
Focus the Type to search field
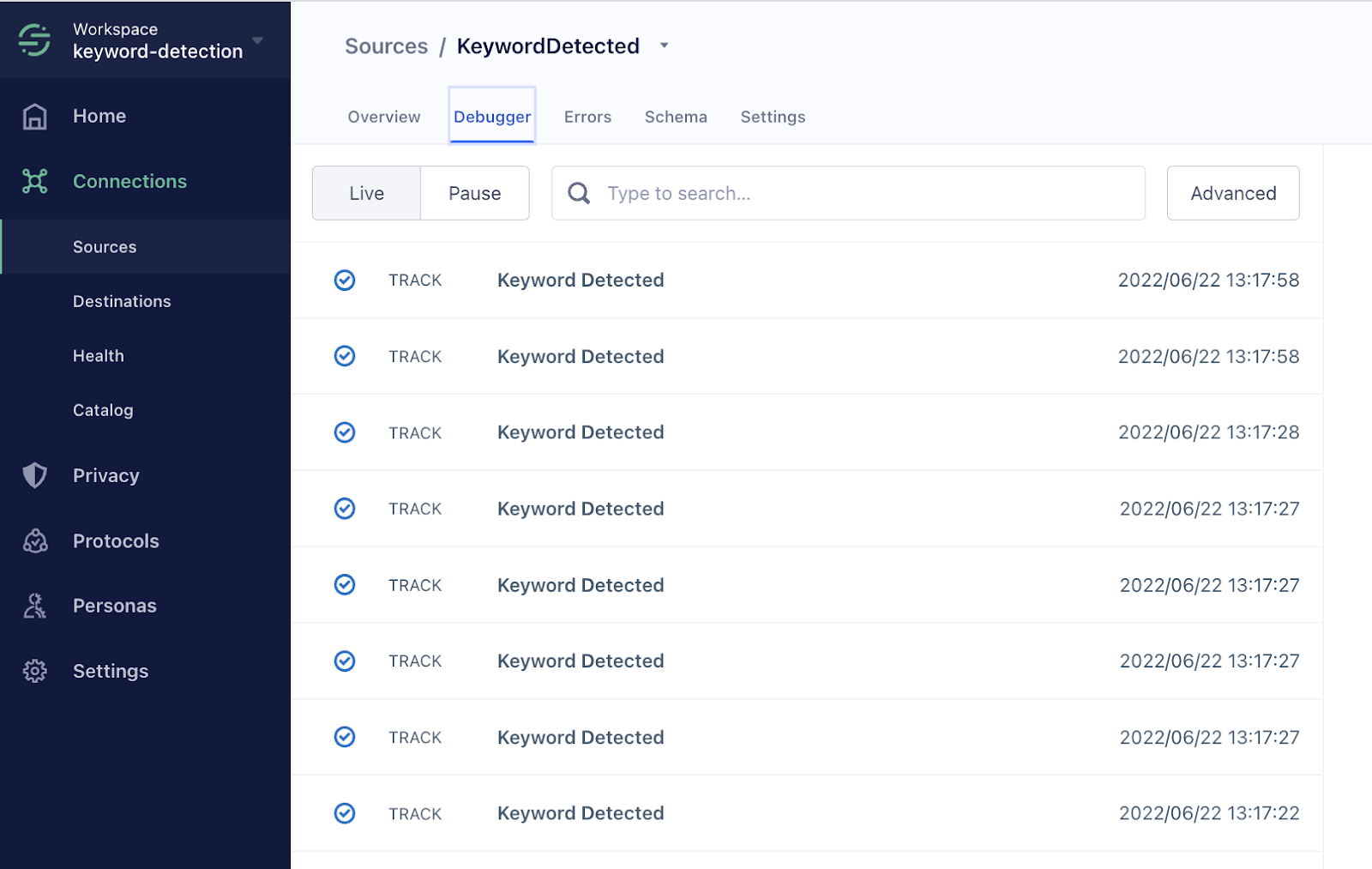[848, 193]
